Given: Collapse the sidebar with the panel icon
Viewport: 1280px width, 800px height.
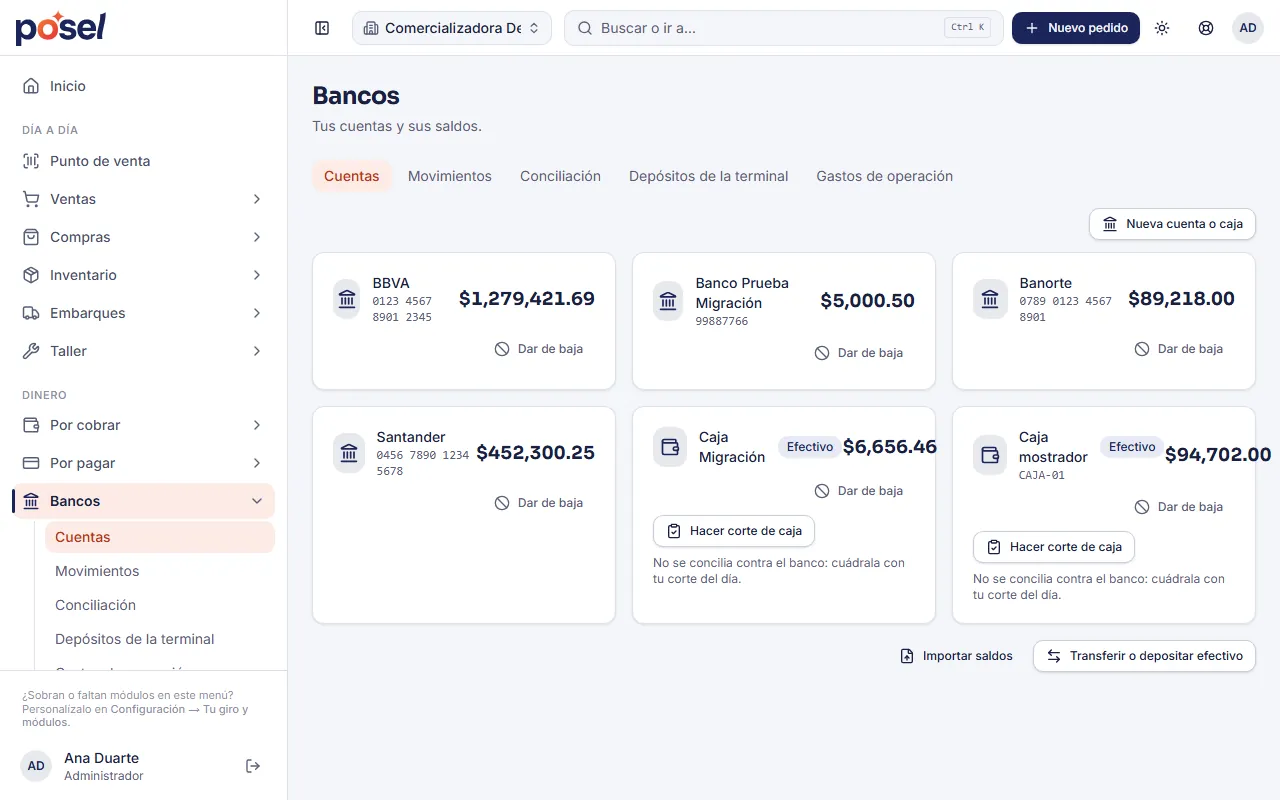Looking at the screenshot, I should tap(322, 28).
